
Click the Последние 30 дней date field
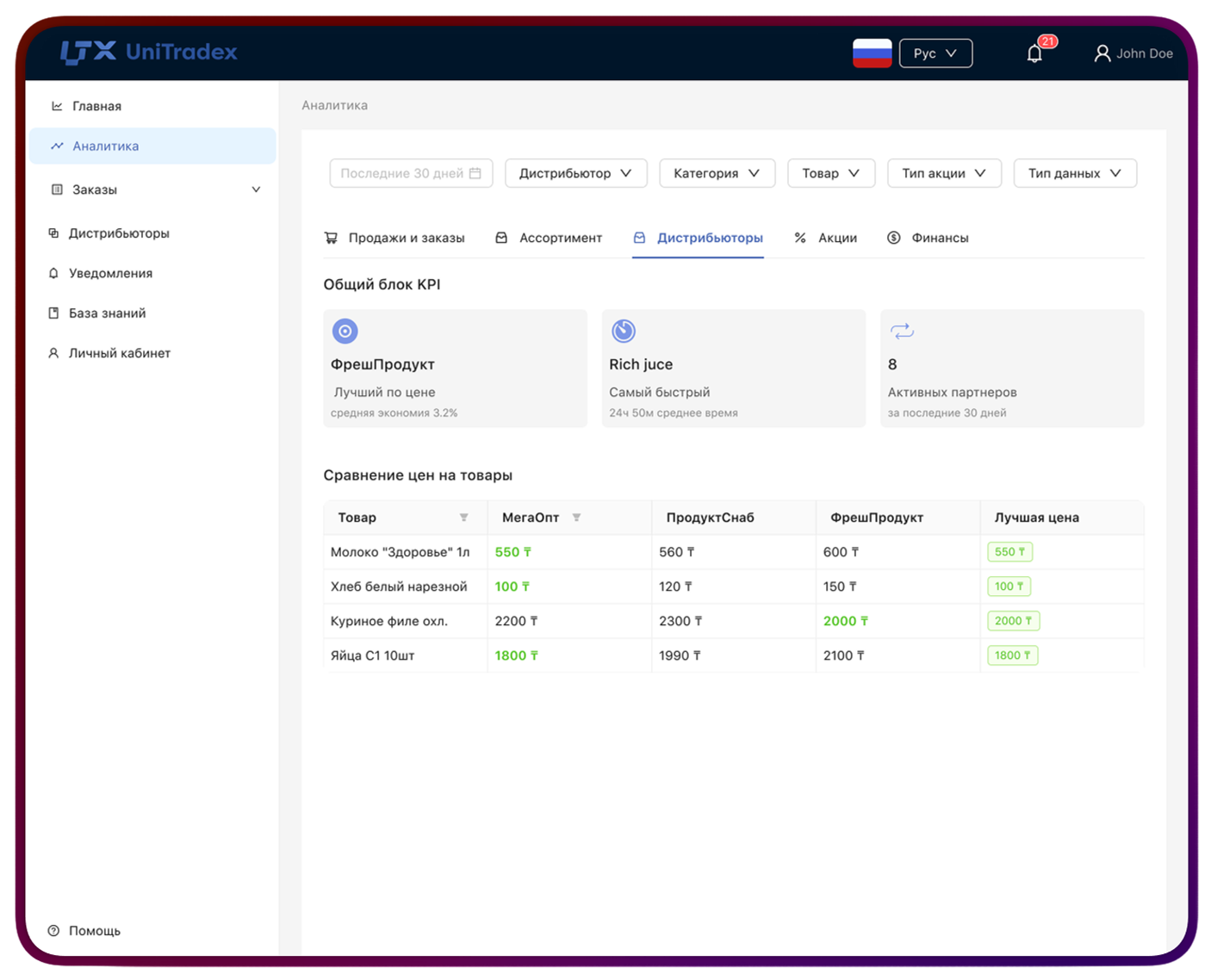[x=401, y=173]
